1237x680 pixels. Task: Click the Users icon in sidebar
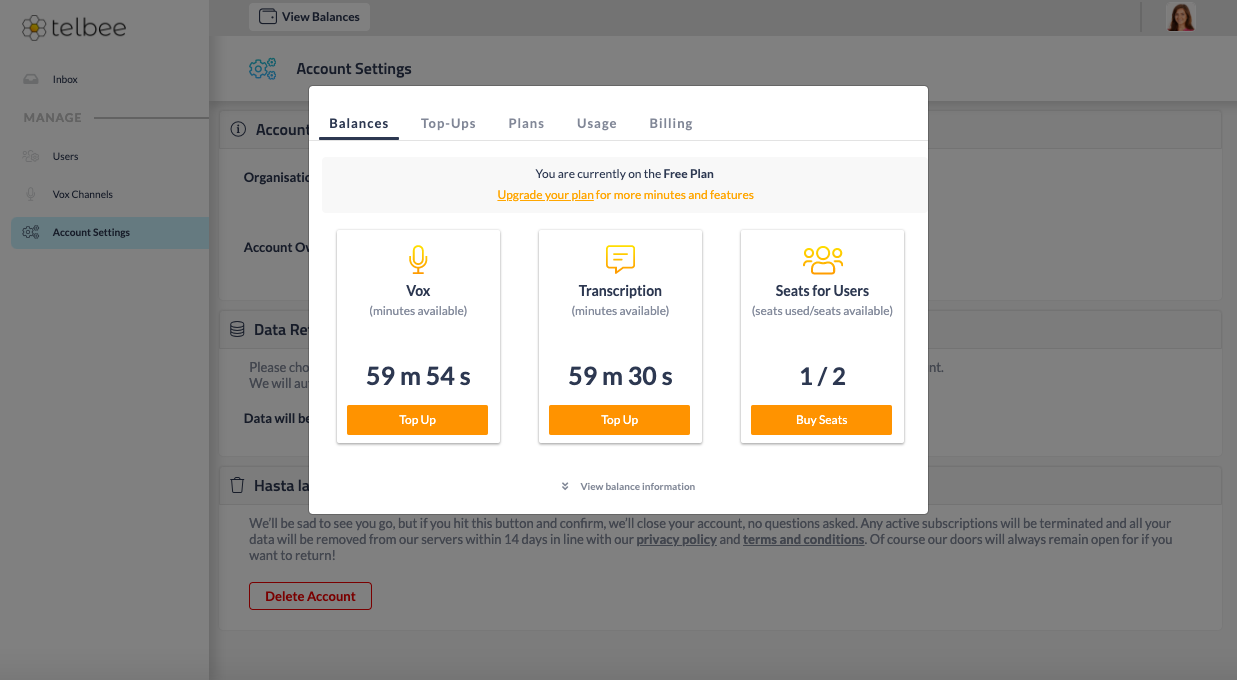pos(31,156)
